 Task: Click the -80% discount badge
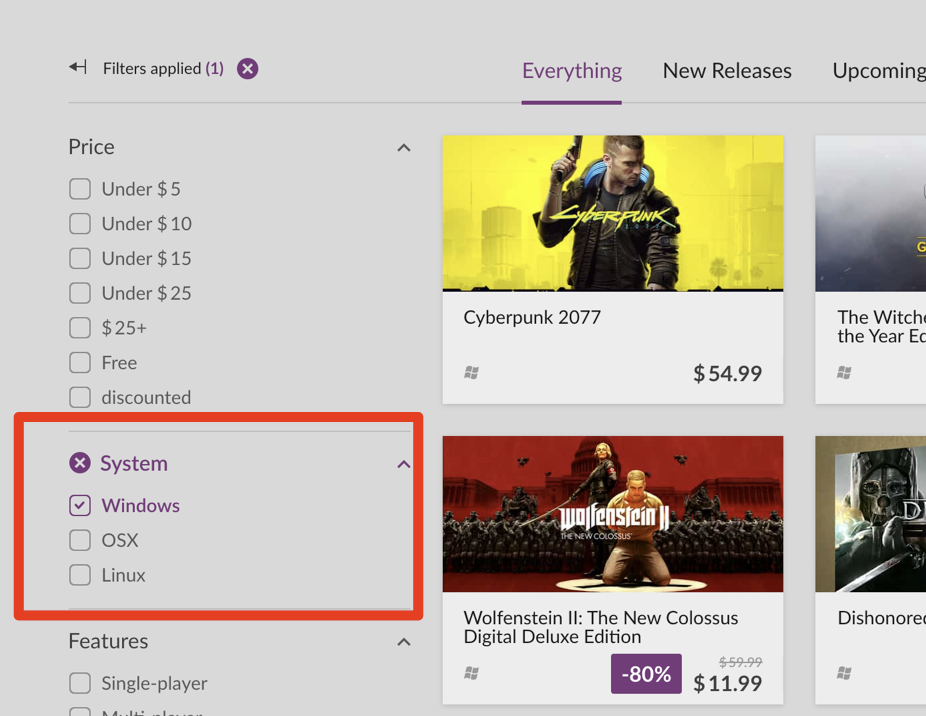(646, 673)
